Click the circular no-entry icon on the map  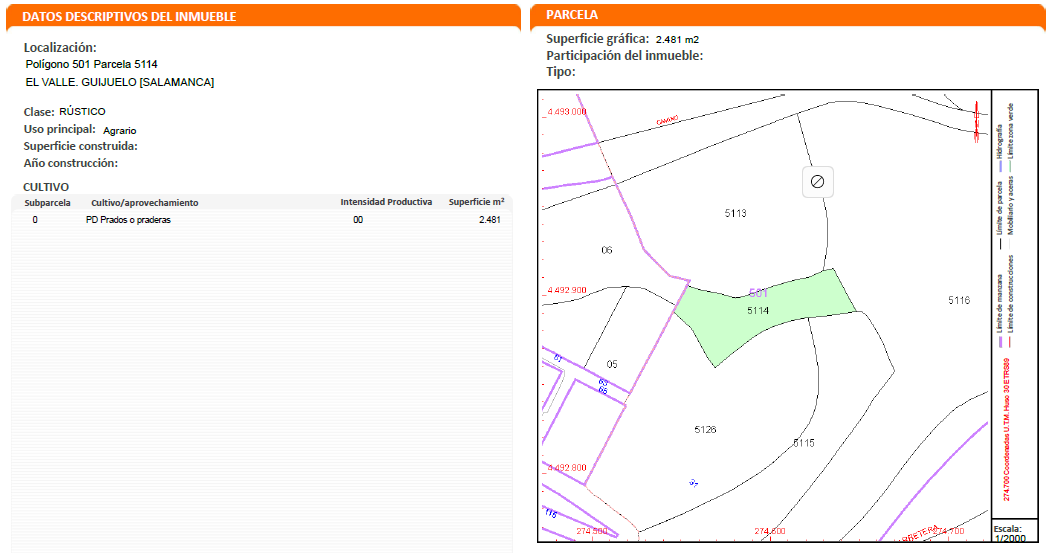[817, 181]
